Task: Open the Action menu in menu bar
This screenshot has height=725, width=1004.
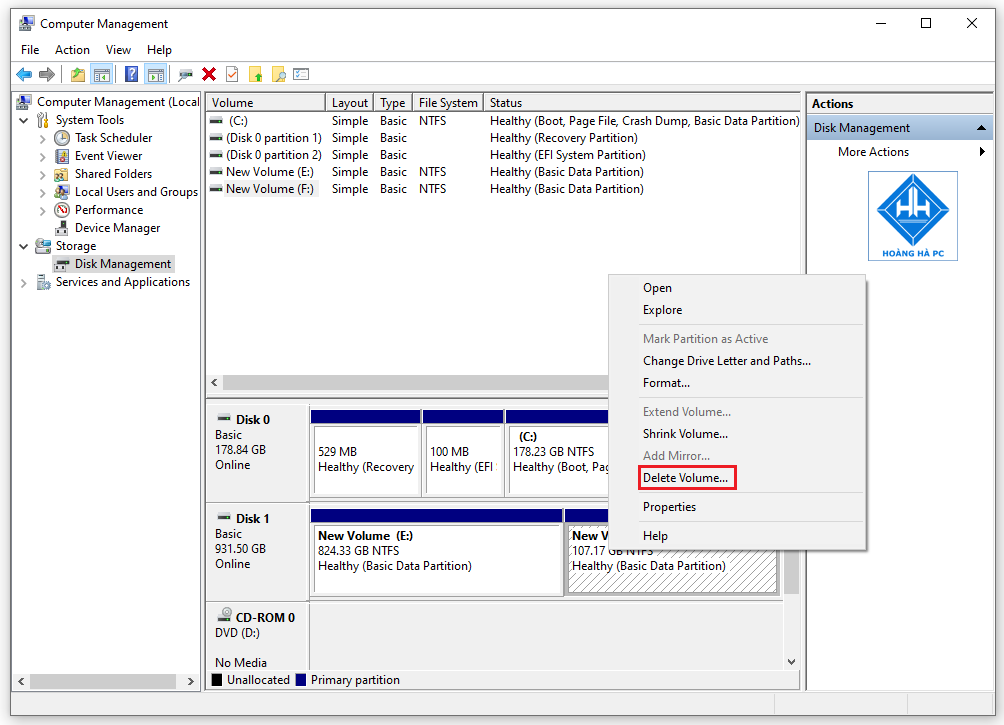Action: tap(72, 50)
